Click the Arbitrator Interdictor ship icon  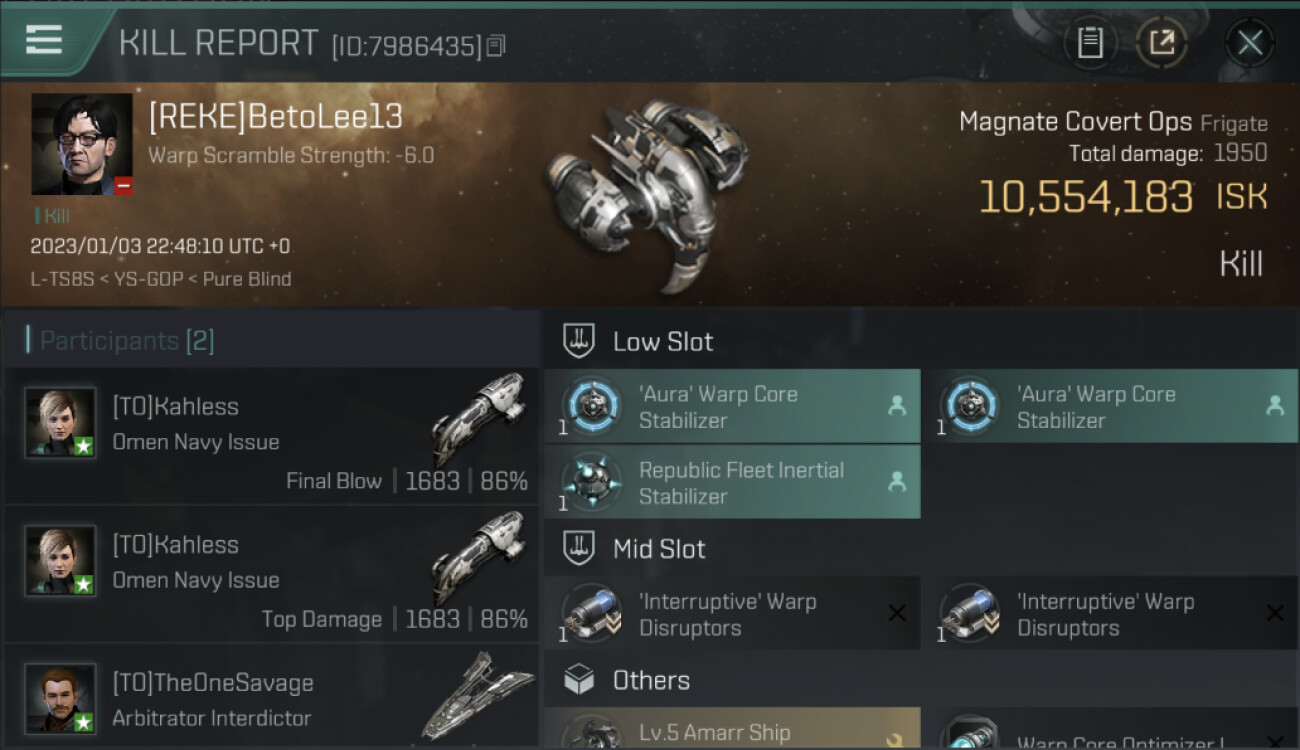click(480, 697)
